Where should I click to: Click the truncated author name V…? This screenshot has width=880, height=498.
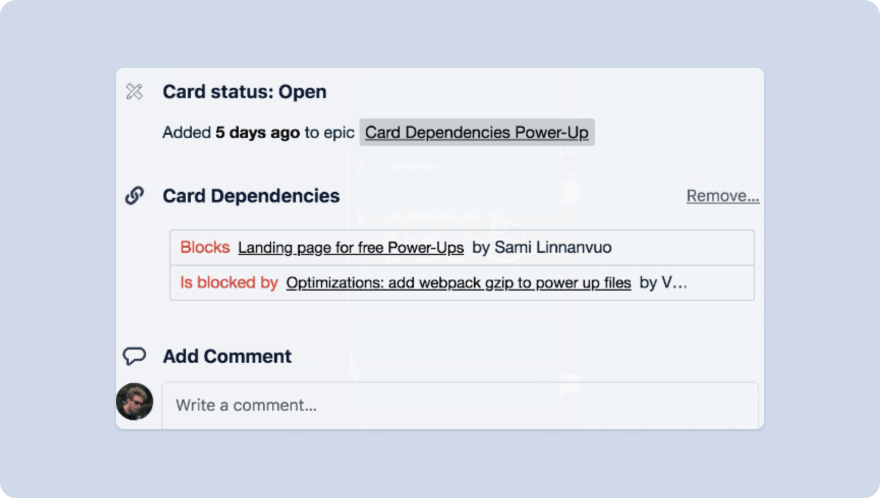pos(676,283)
